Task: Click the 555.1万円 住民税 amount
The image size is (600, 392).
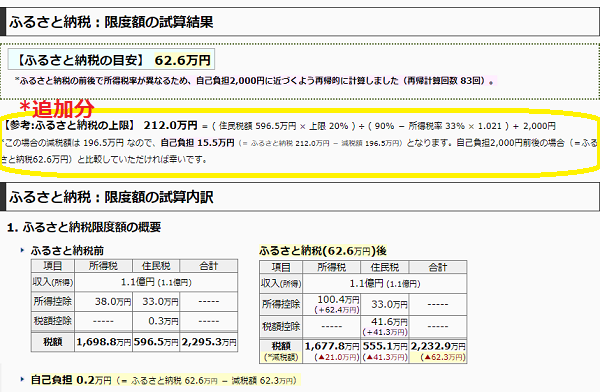Action: tap(385, 346)
